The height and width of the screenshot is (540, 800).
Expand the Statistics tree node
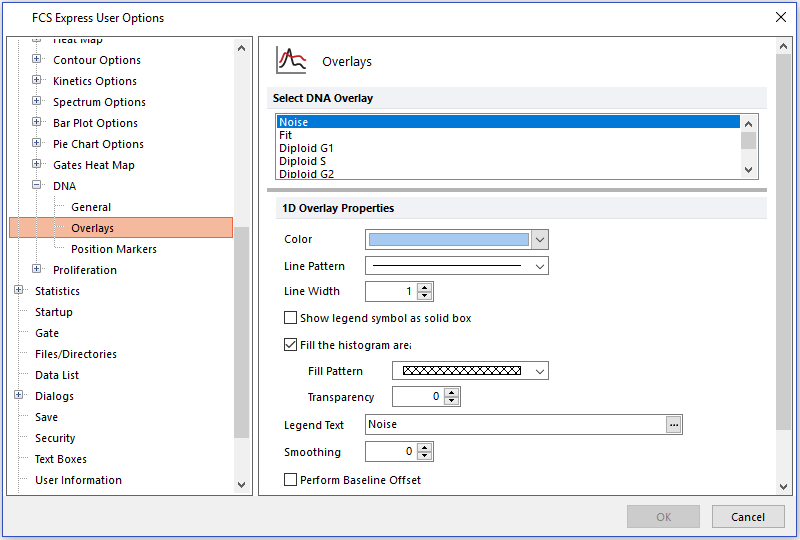click(18, 290)
